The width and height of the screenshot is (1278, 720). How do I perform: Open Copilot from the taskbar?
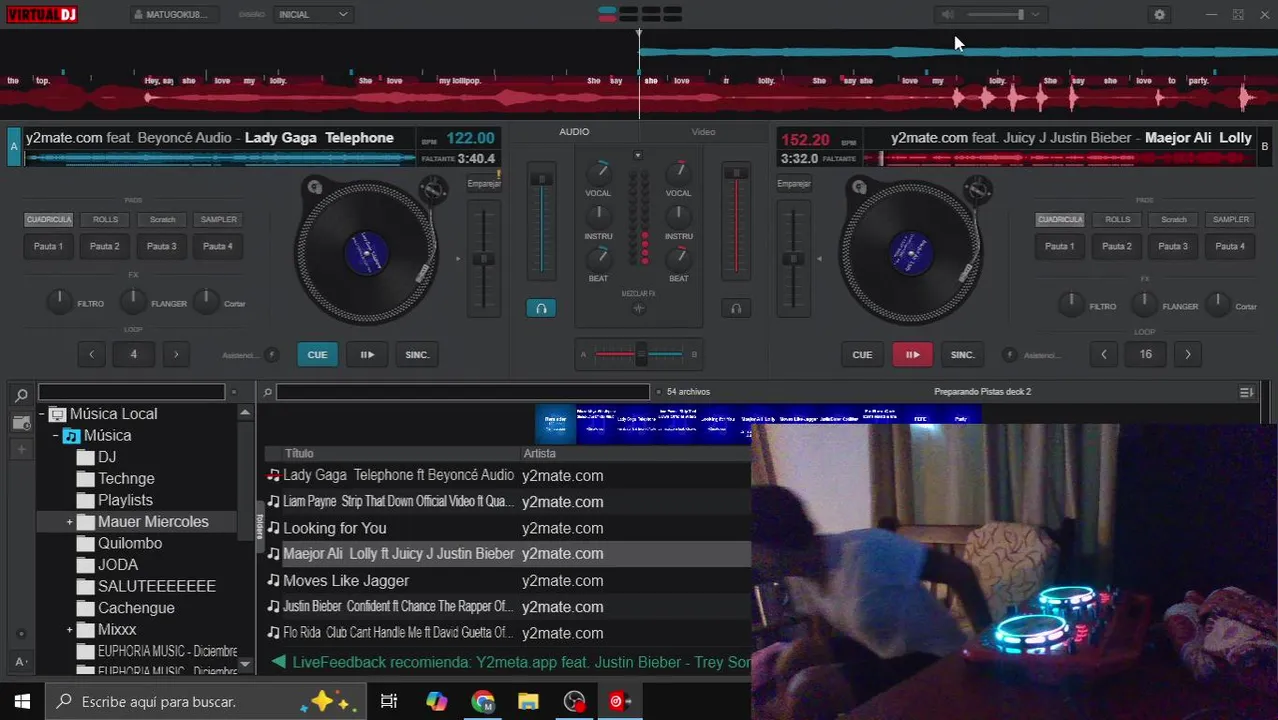(x=437, y=702)
